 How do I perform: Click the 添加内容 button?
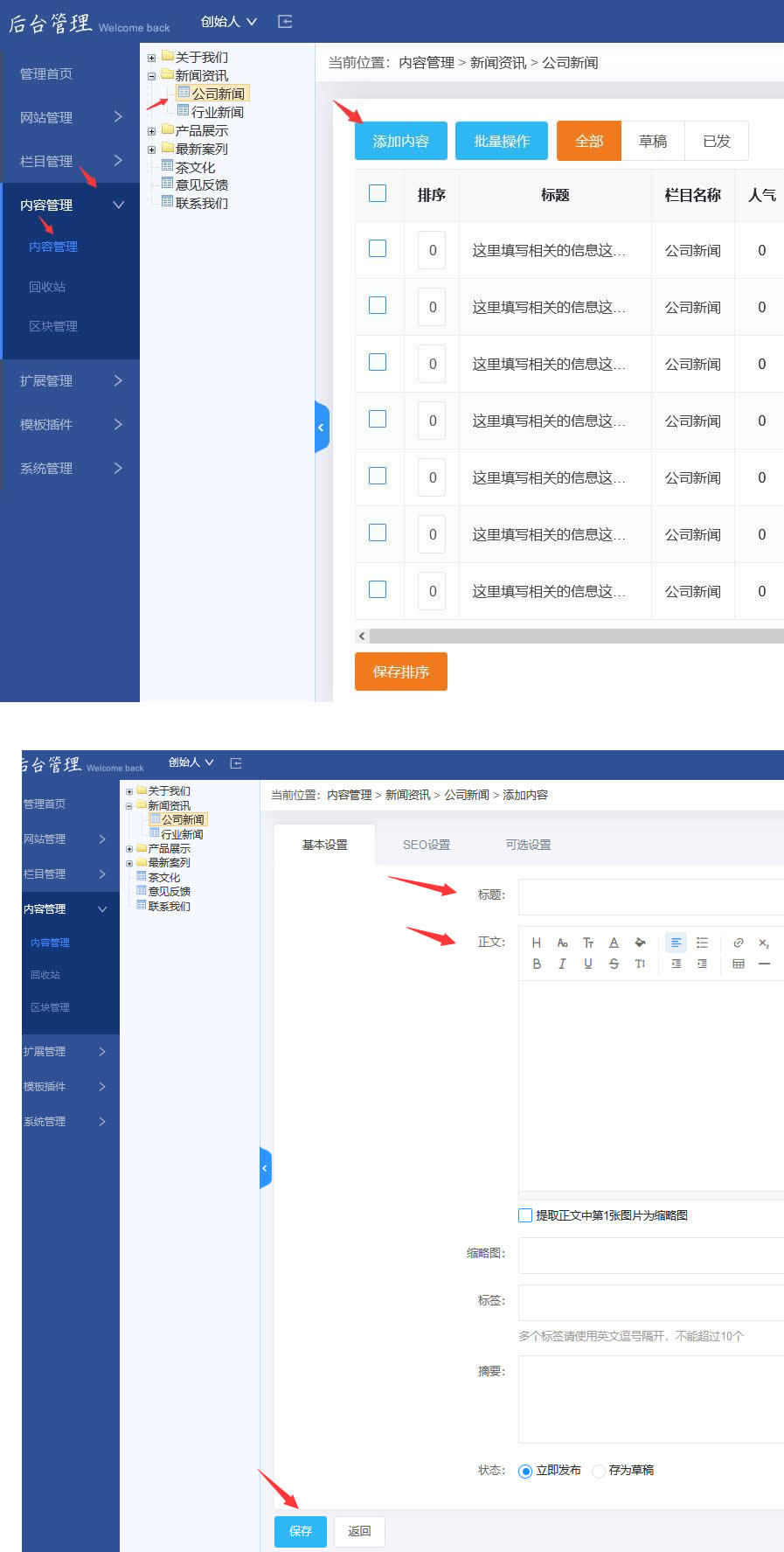[400, 141]
